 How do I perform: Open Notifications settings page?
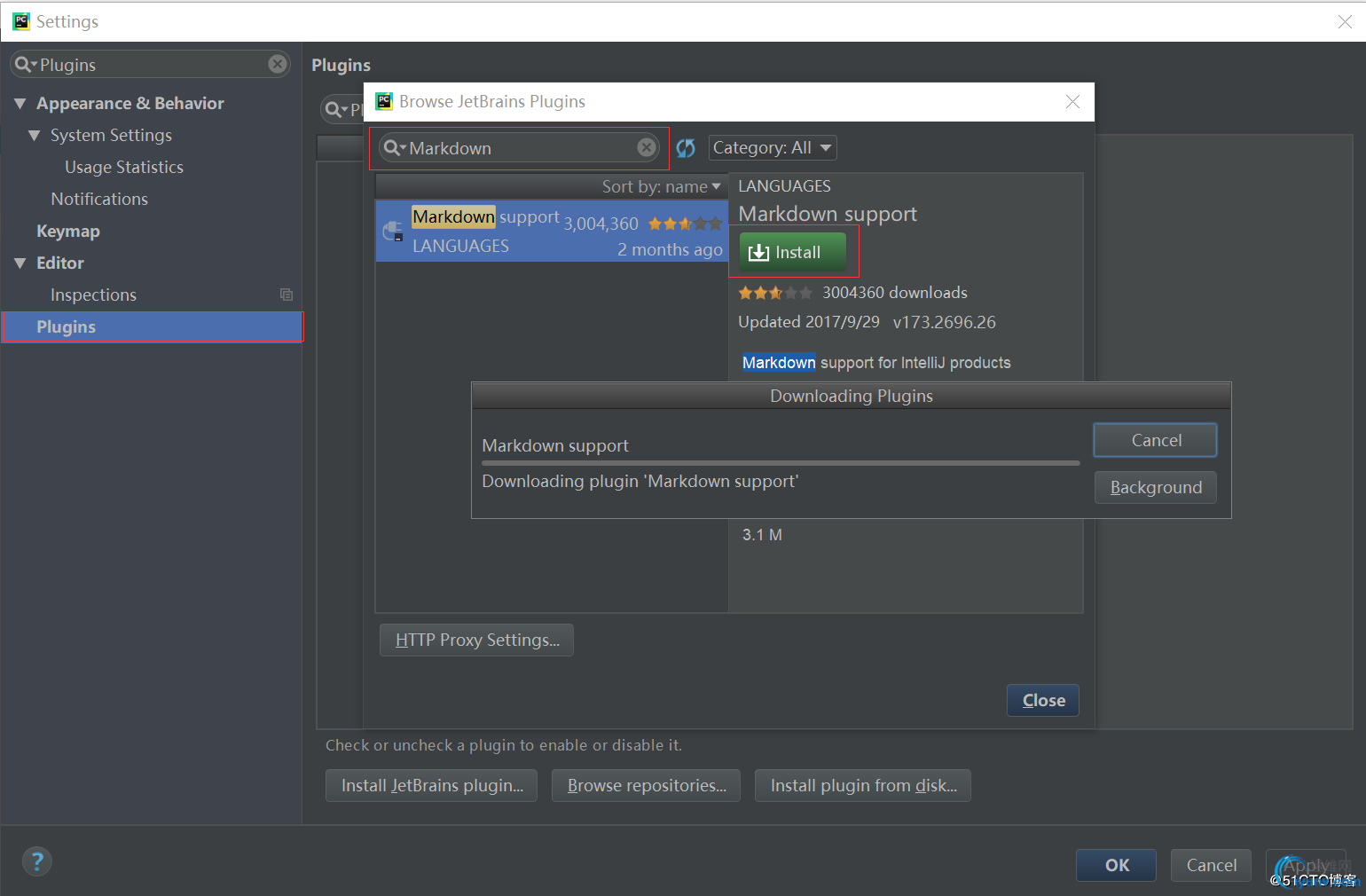coord(99,199)
